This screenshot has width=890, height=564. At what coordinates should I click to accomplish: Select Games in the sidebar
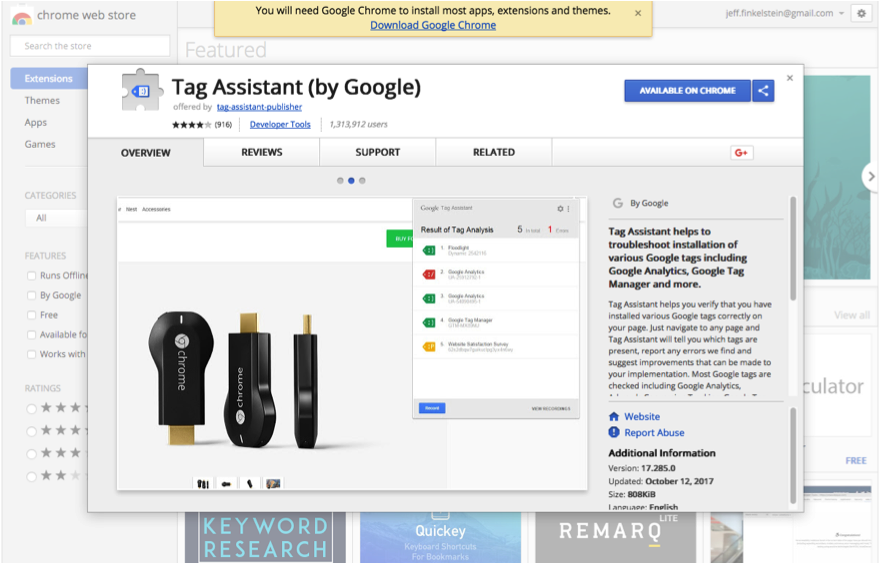coord(40,144)
